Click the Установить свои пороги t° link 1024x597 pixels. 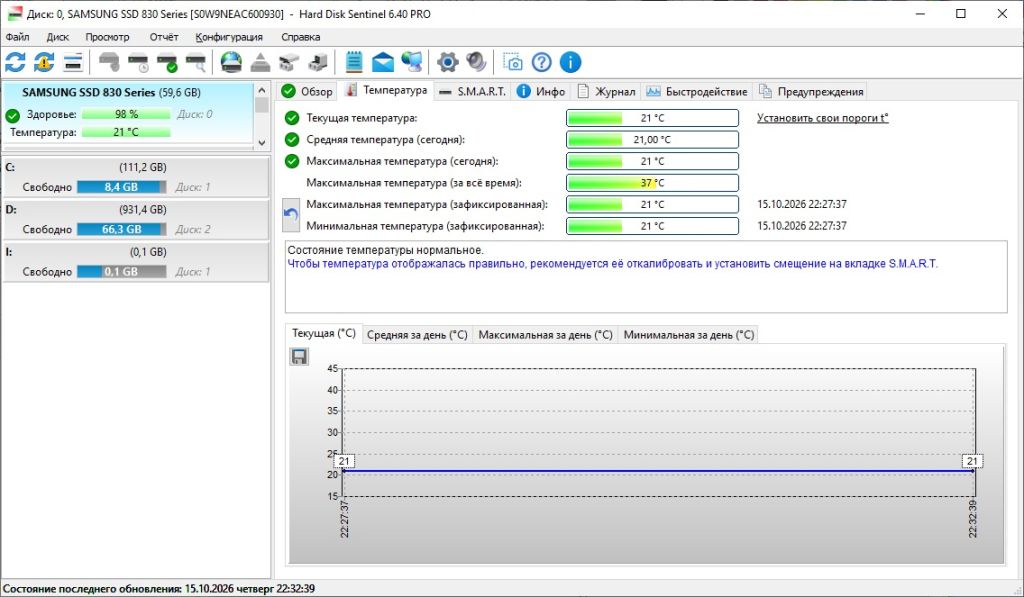click(822, 118)
